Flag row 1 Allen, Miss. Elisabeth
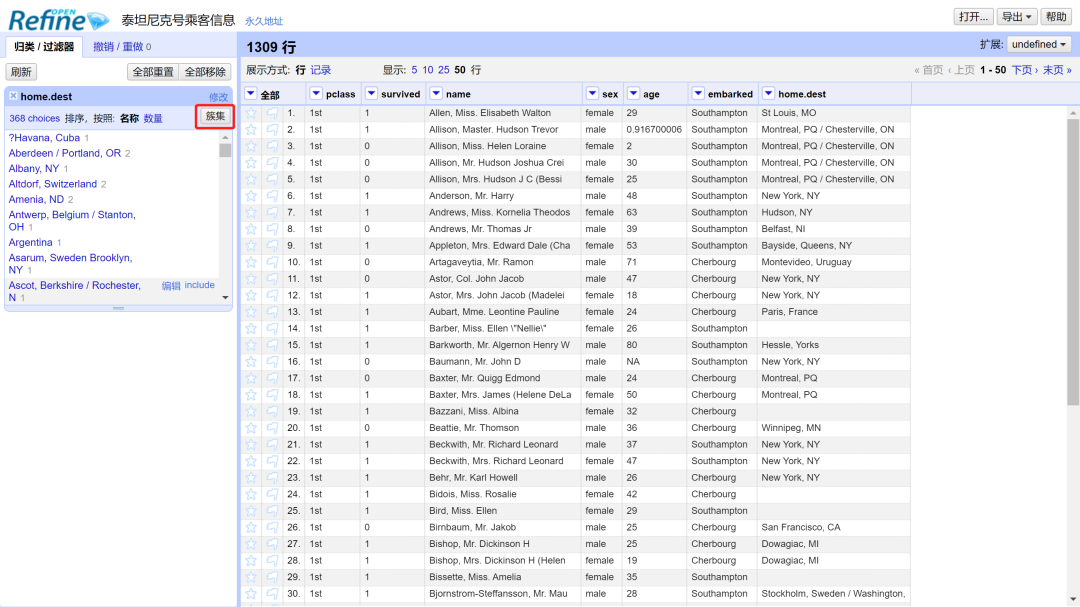 pyautogui.click(x=273, y=113)
